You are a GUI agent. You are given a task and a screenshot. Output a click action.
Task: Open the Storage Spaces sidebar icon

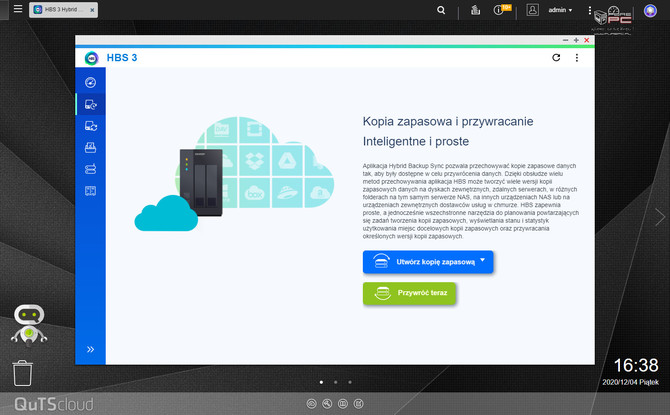click(x=90, y=169)
